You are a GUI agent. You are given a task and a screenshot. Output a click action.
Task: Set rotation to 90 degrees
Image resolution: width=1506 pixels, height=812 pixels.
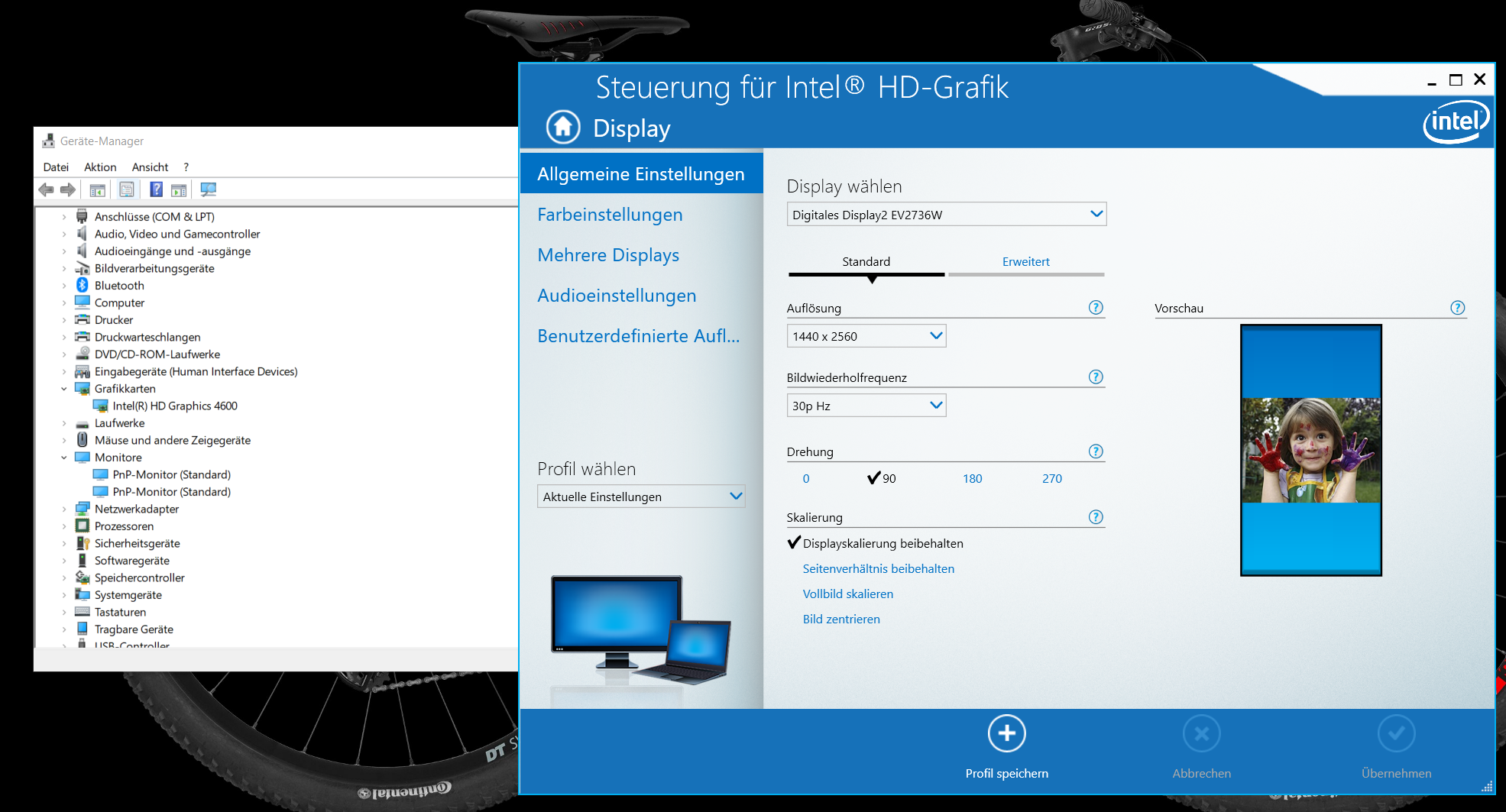[x=882, y=478]
